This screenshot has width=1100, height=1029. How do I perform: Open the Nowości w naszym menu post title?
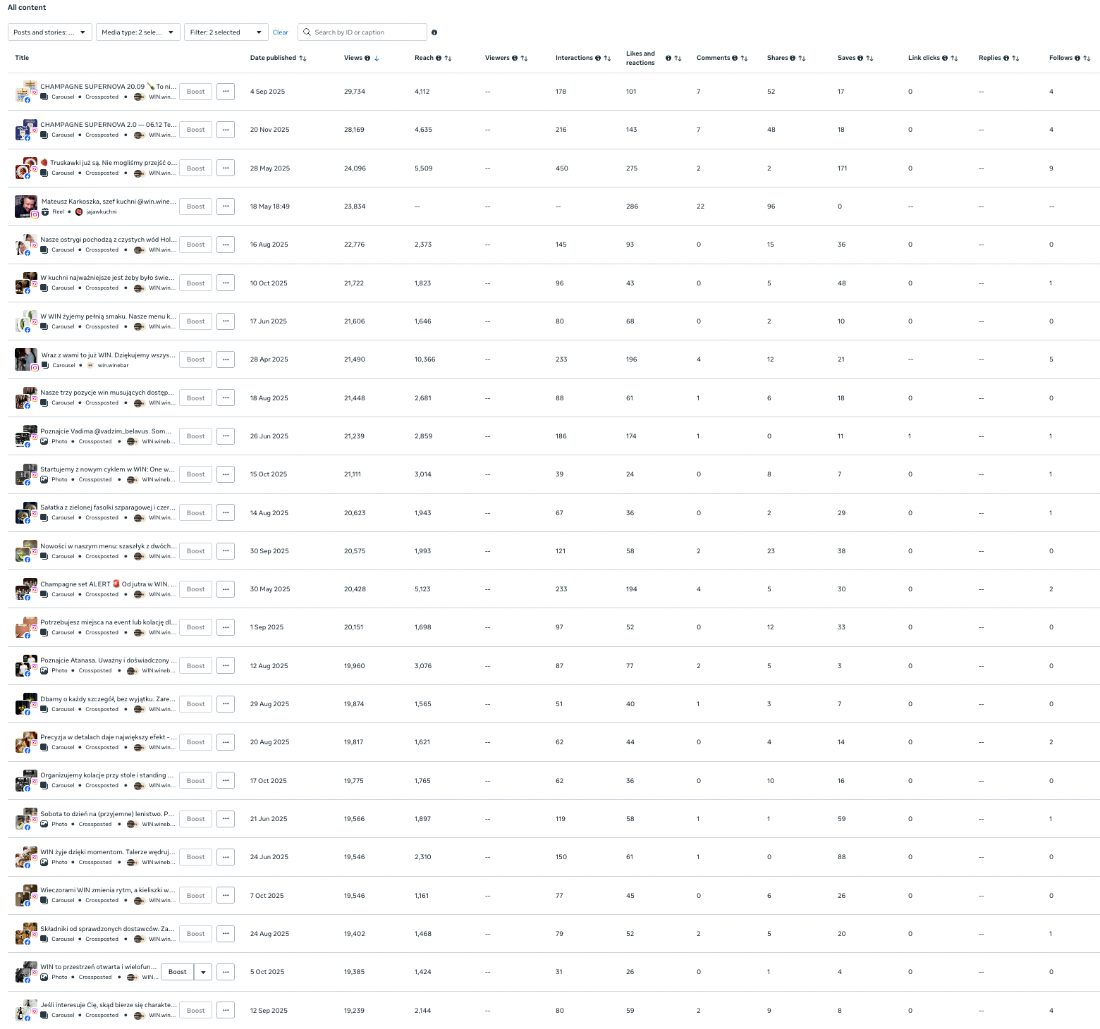[x=107, y=546]
